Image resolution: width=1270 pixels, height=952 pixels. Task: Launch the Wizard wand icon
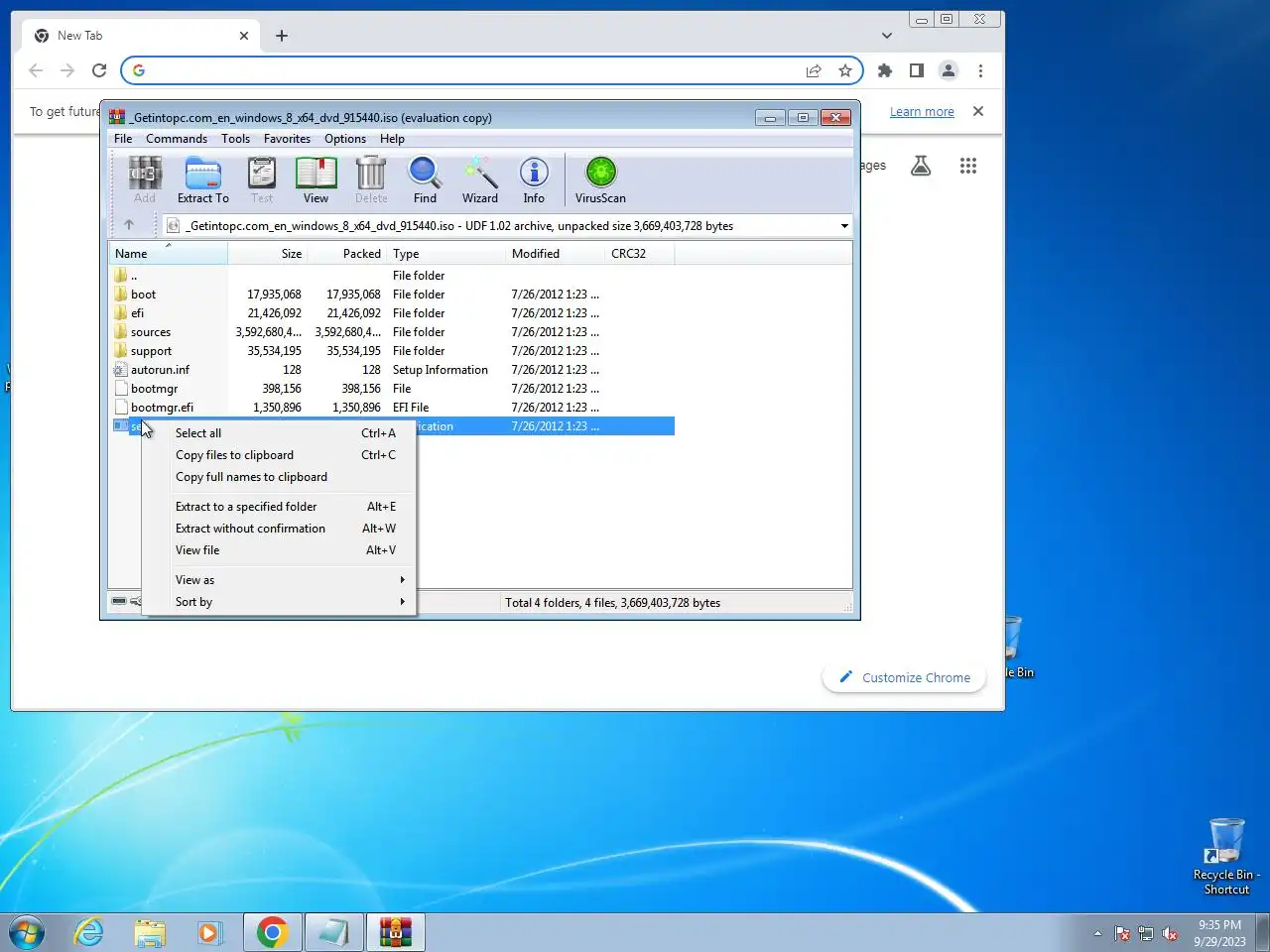[480, 180]
